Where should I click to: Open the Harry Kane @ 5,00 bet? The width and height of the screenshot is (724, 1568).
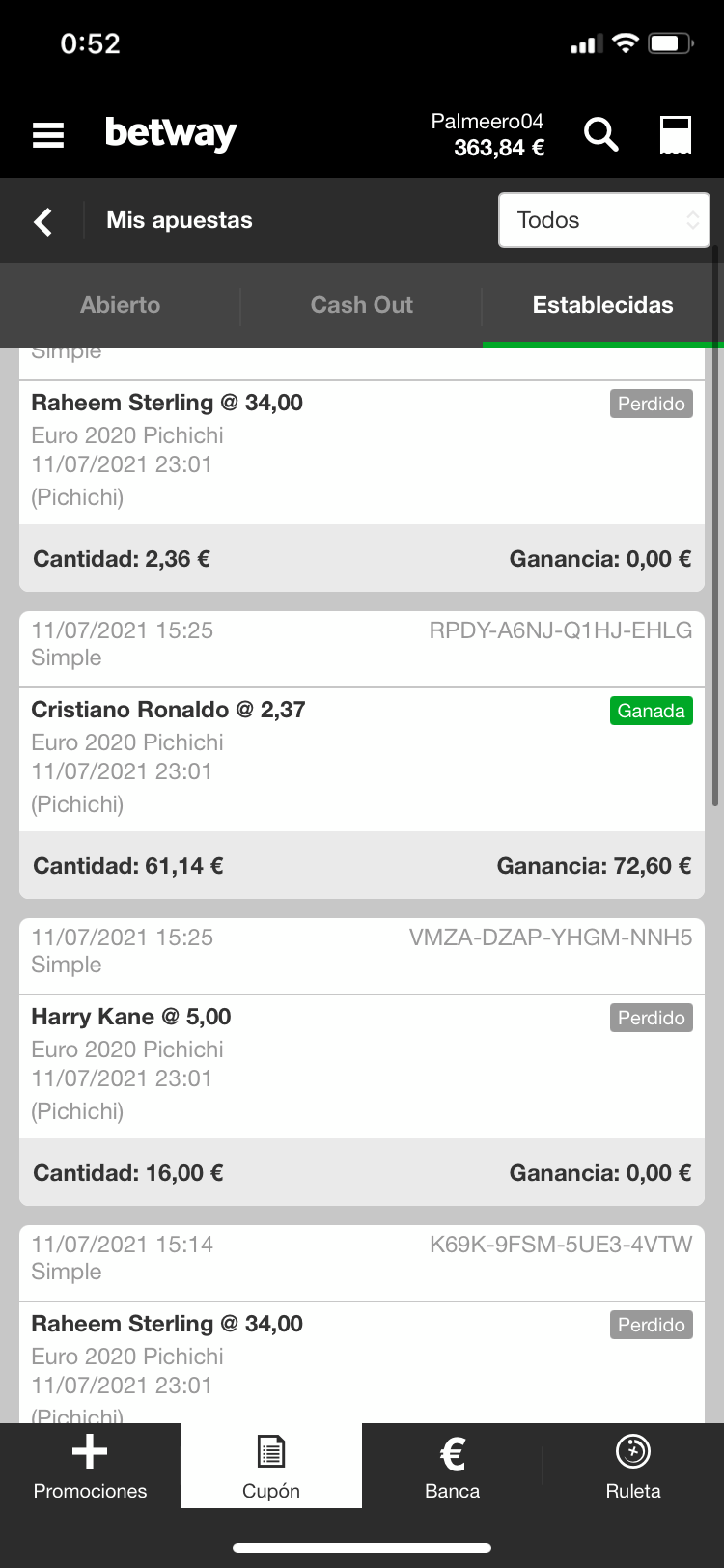131,1017
